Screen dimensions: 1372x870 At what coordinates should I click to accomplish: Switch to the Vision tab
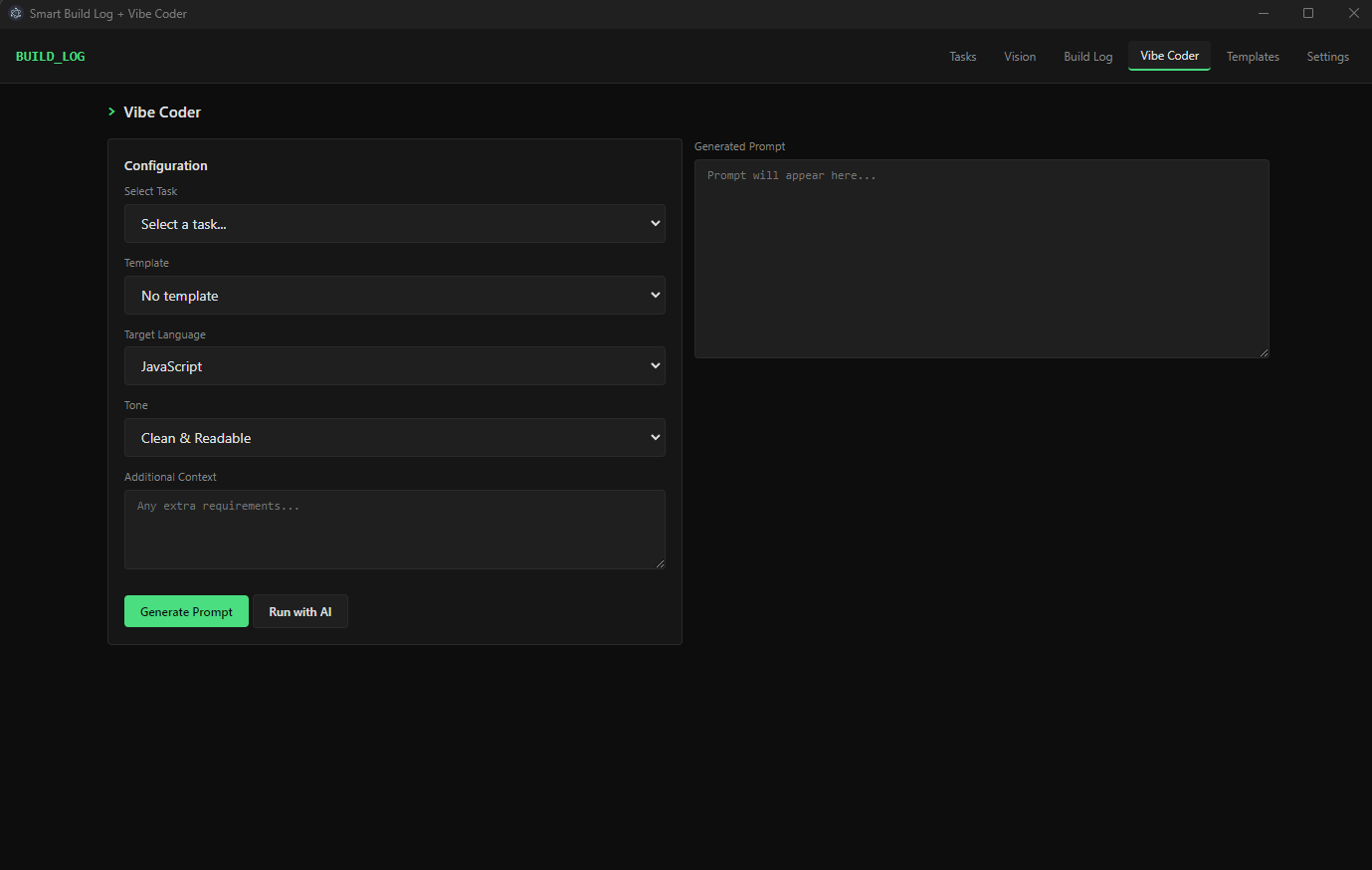point(1019,57)
